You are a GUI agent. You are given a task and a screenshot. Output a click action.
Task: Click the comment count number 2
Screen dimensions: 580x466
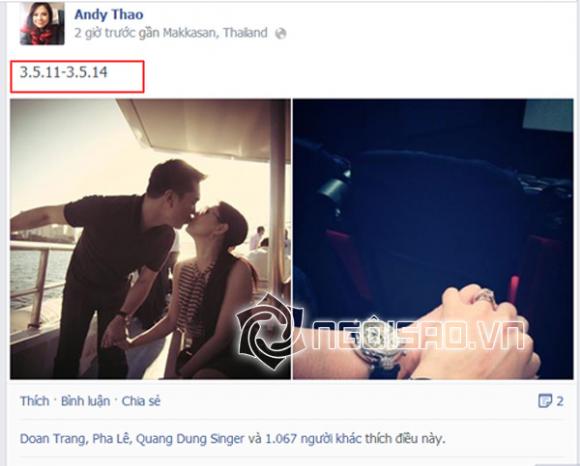[560, 401]
